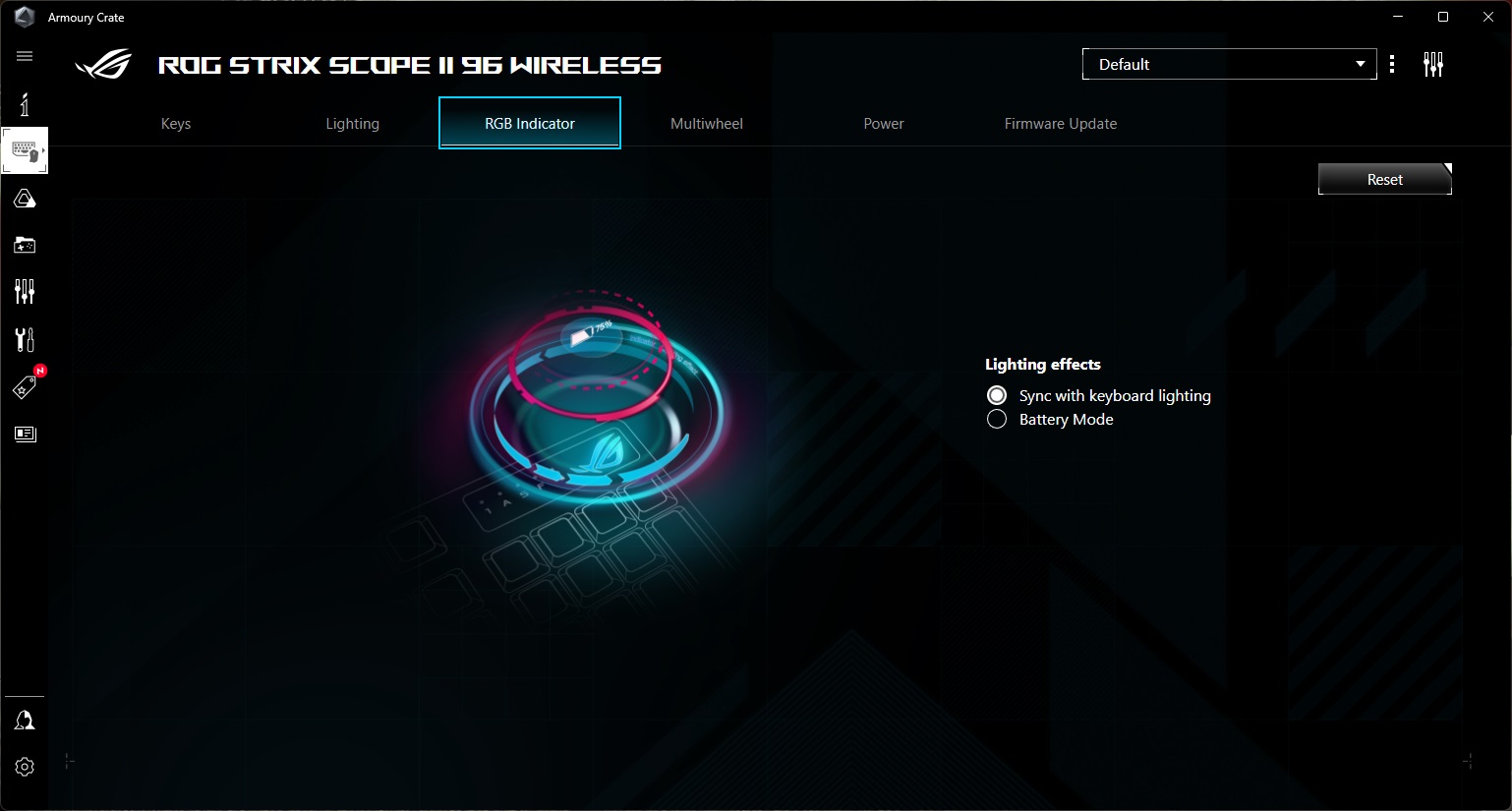Open the Tools wrench icon in the sidebar

[25, 339]
